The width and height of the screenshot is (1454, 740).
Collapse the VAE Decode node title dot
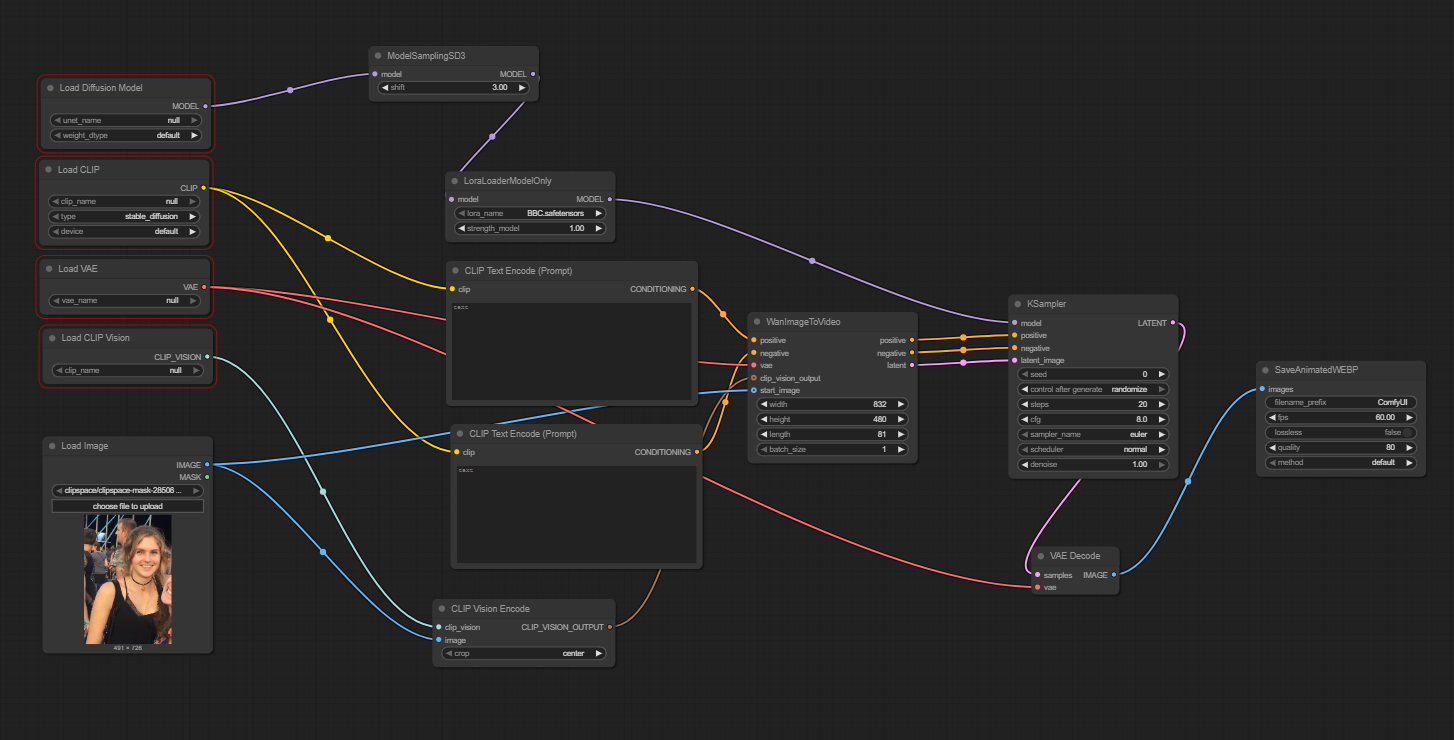pos(1041,556)
